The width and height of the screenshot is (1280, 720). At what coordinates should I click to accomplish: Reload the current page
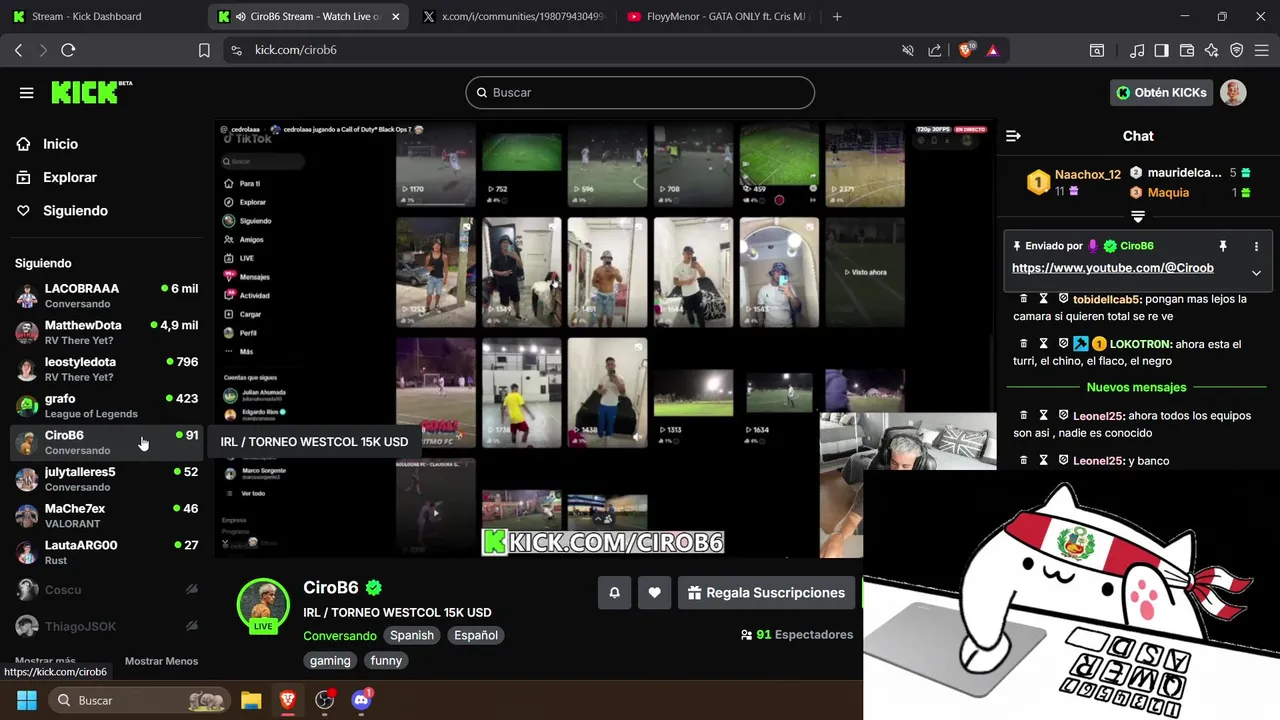coord(68,50)
